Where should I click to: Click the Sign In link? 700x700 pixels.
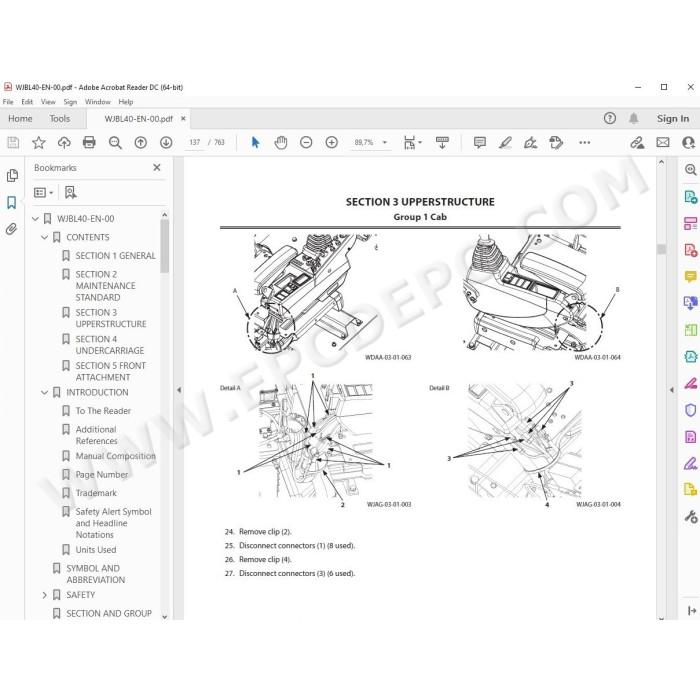[x=673, y=118]
